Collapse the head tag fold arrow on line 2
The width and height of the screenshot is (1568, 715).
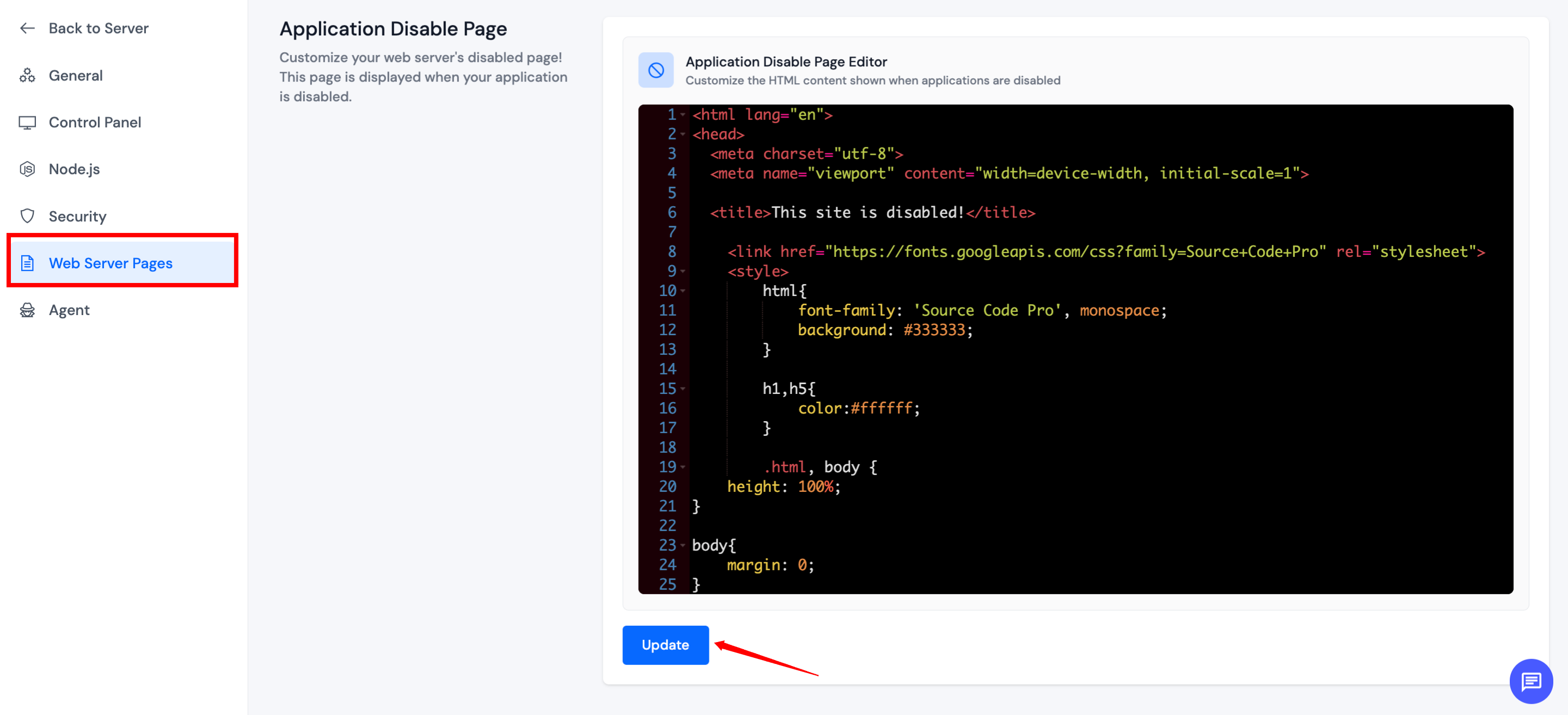[683, 134]
